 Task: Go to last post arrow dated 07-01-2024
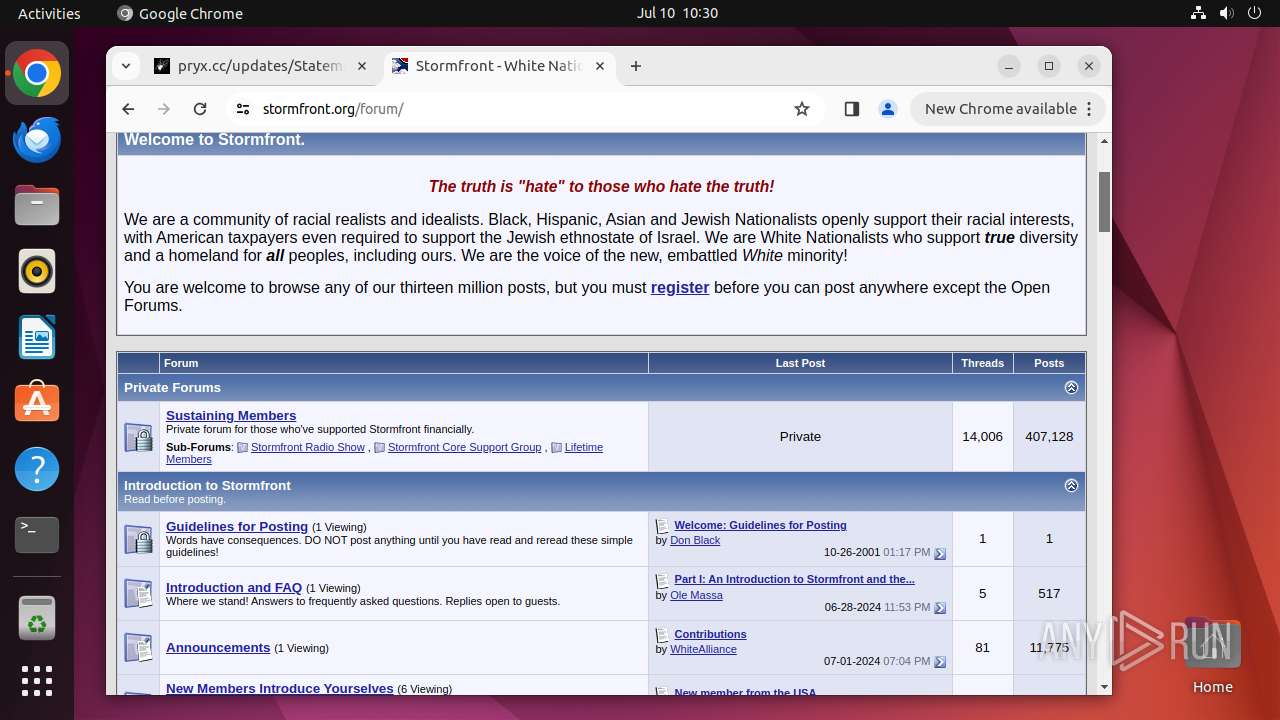939,662
